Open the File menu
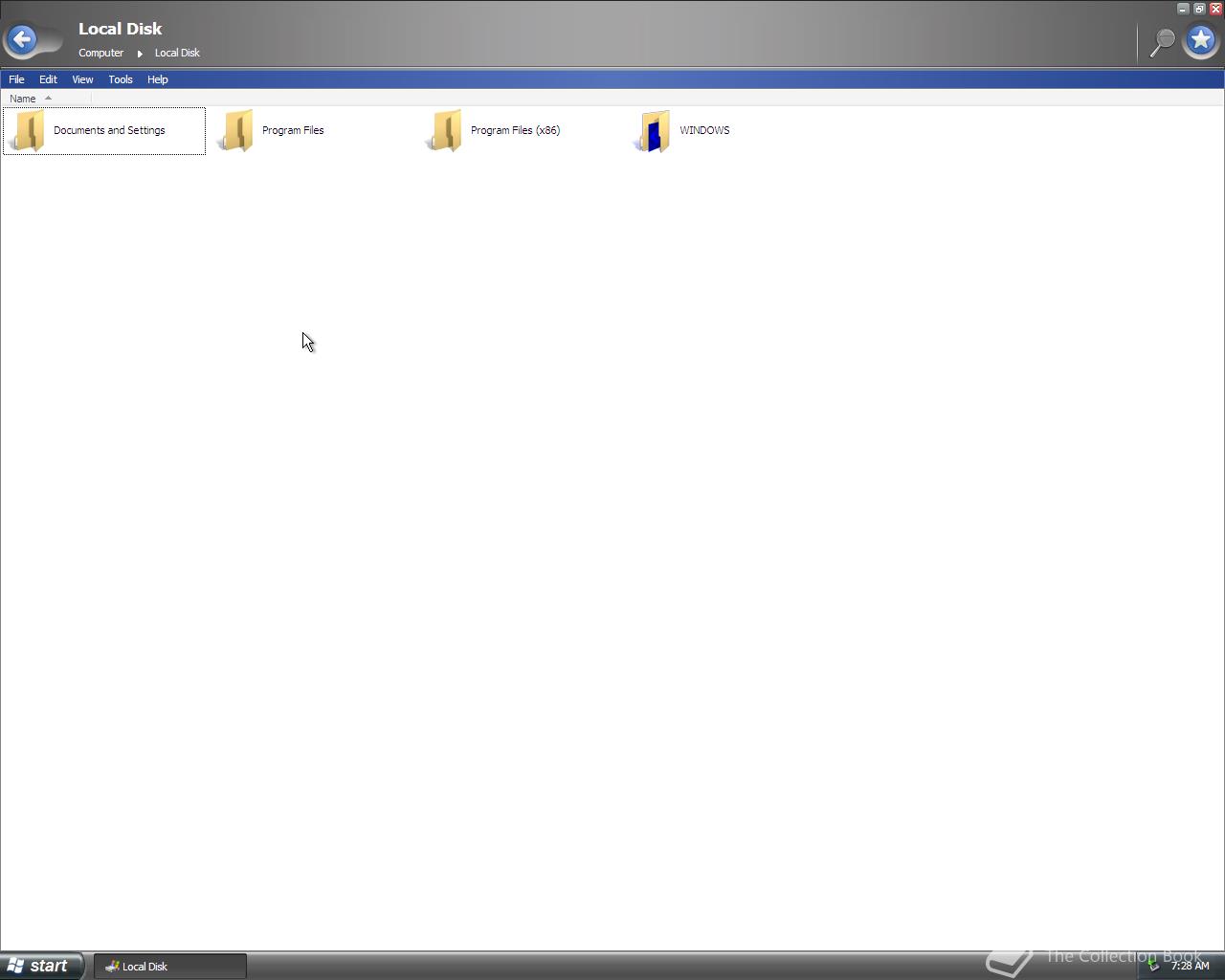 (x=16, y=79)
